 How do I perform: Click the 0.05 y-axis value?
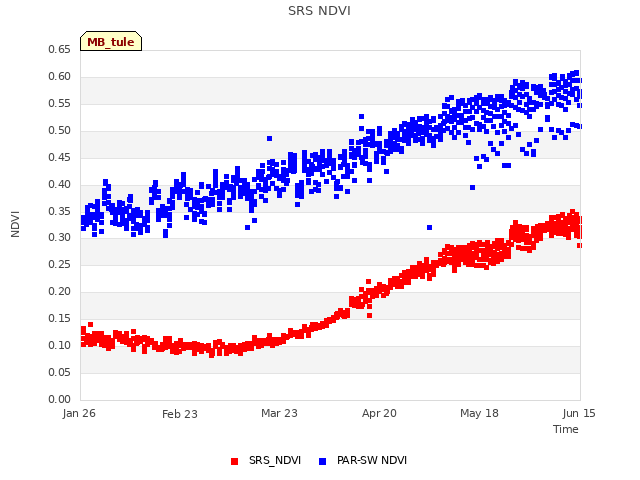(59, 372)
